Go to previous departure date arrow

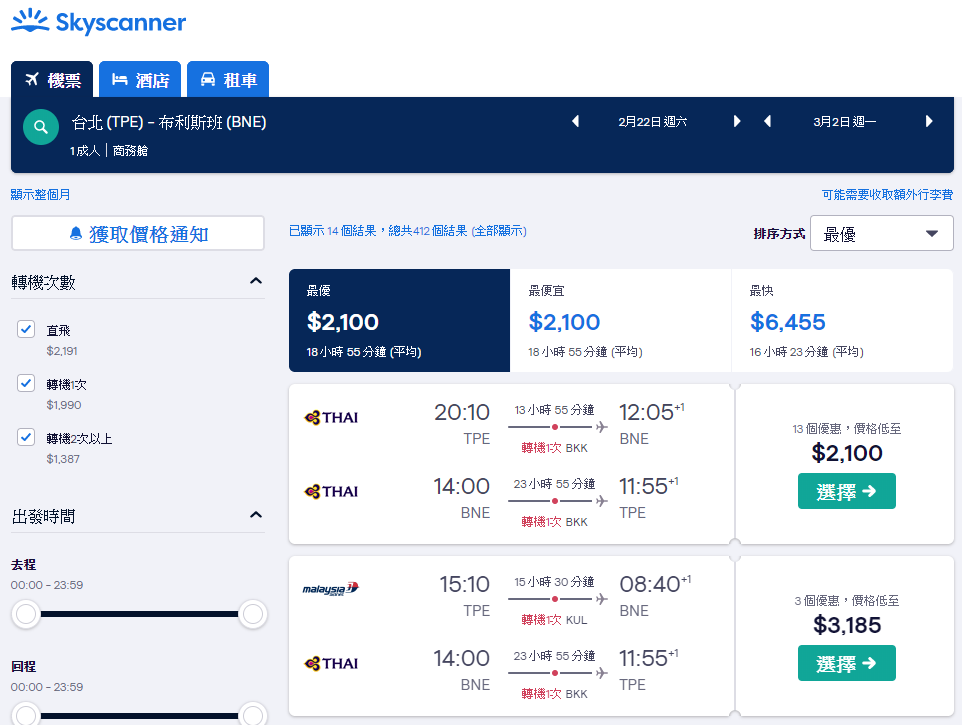(x=575, y=121)
